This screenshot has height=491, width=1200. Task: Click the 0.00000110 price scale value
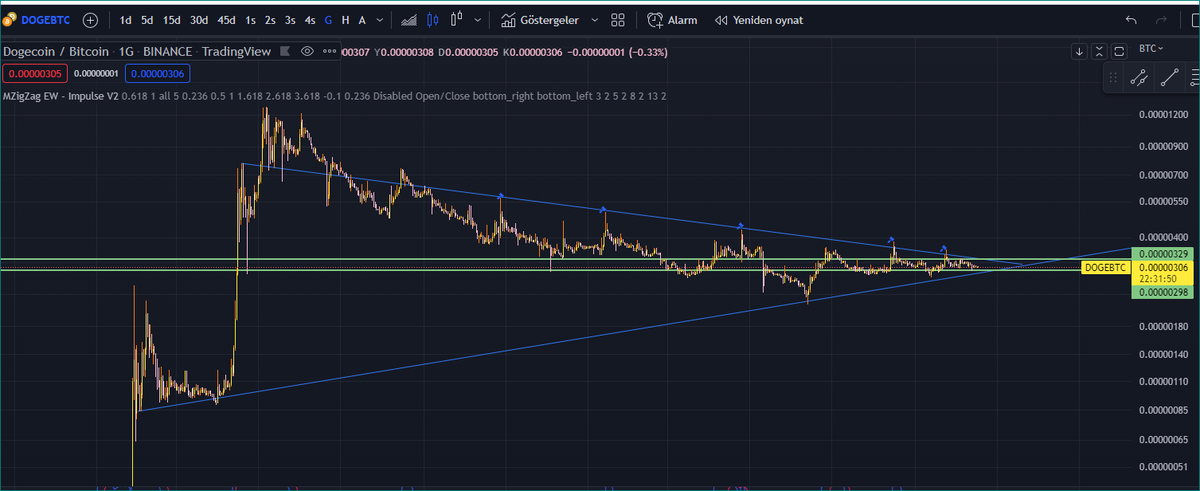click(x=1162, y=383)
